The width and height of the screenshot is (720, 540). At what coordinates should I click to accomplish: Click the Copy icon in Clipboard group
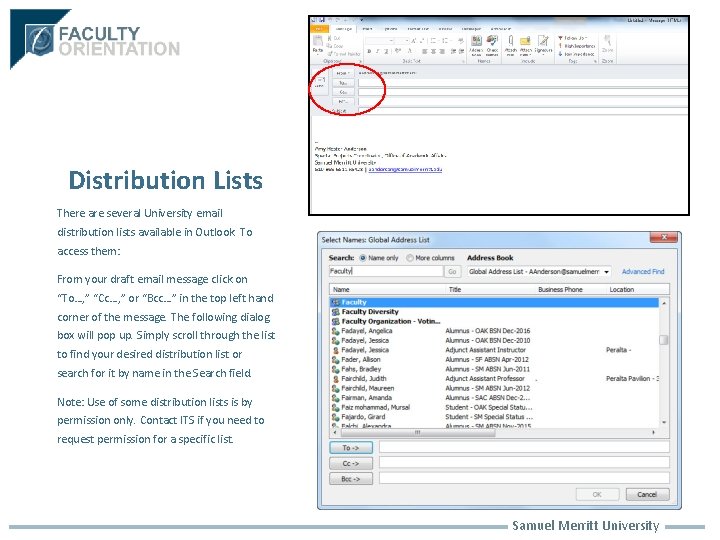[x=329, y=46]
